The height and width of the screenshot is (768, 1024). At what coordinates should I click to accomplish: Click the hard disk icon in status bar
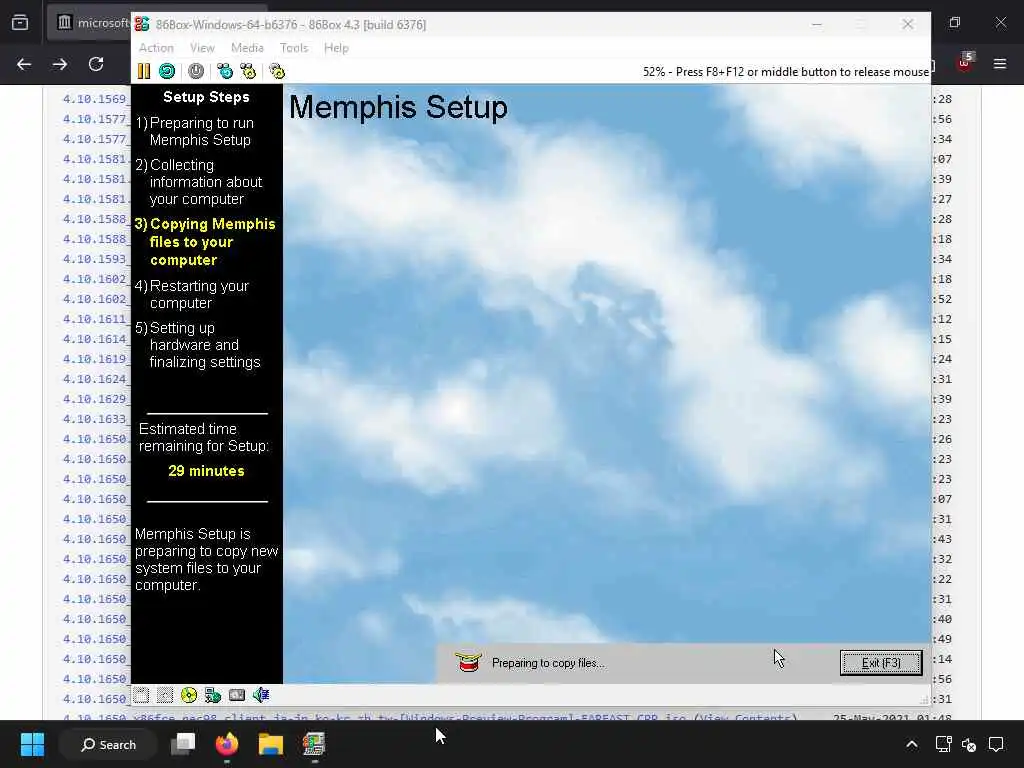click(x=237, y=696)
